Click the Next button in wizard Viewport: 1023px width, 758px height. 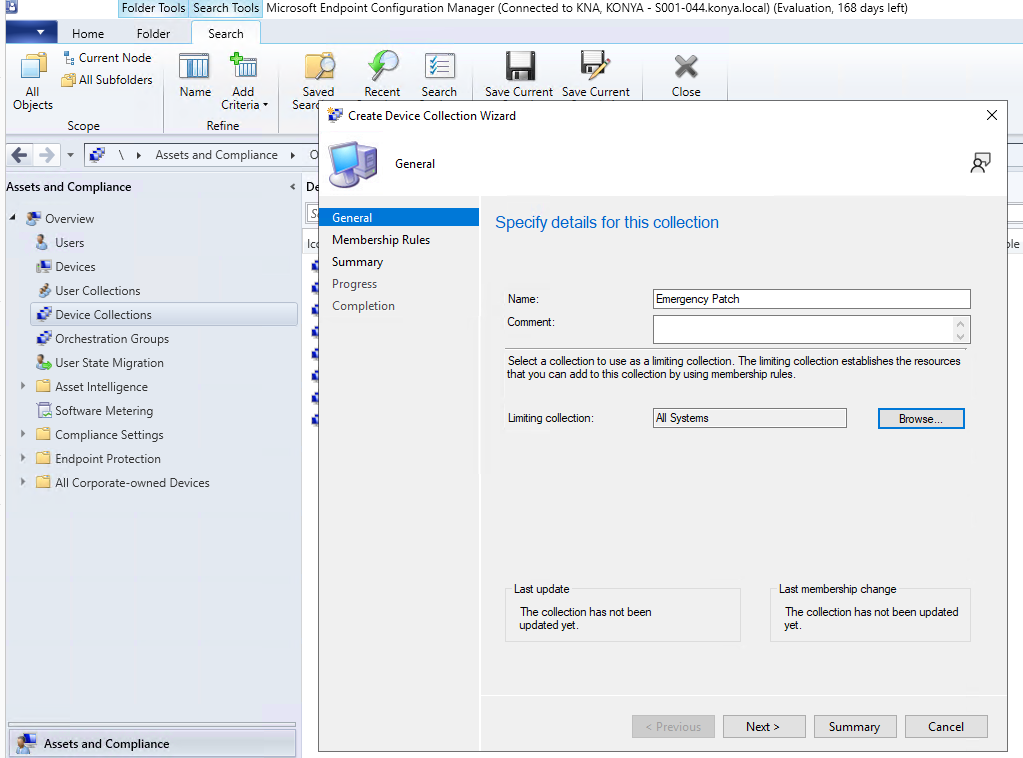[x=763, y=727]
